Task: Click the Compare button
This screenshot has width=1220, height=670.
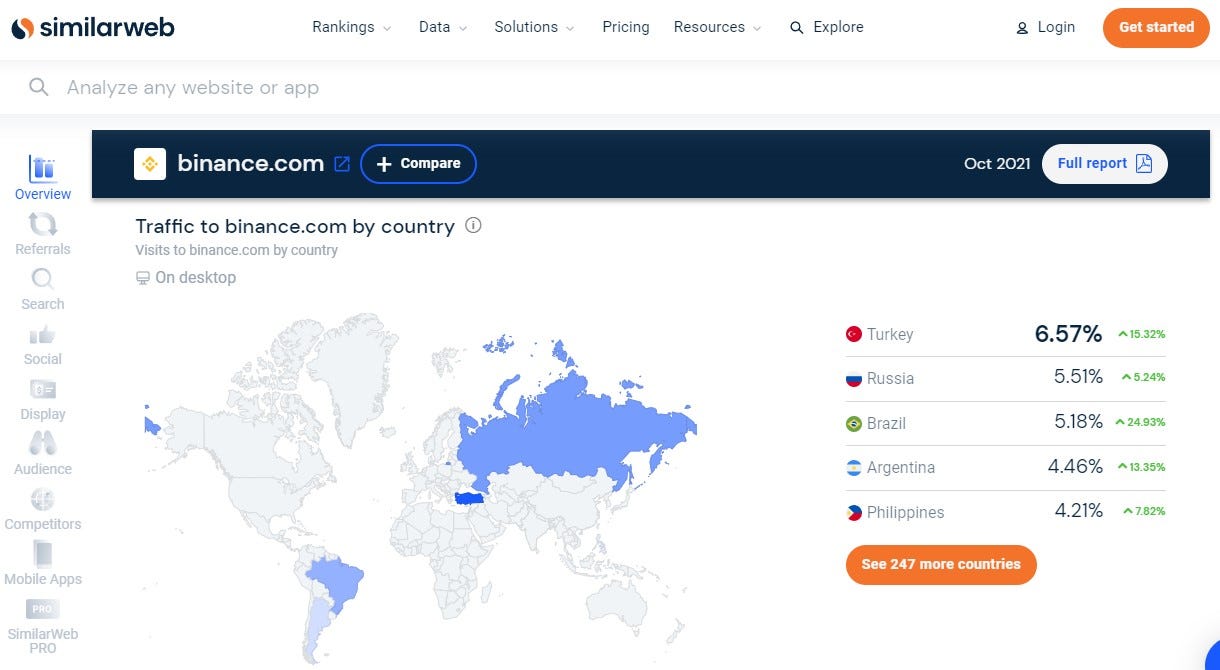Action: tap(418, 164)
